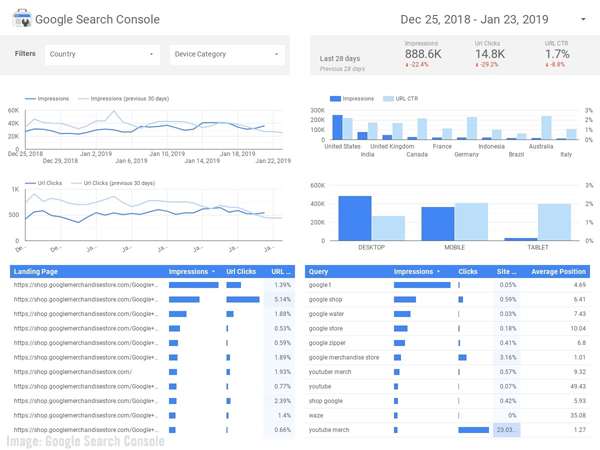Click the -22.4% impressions change indicator

point(417,65)
